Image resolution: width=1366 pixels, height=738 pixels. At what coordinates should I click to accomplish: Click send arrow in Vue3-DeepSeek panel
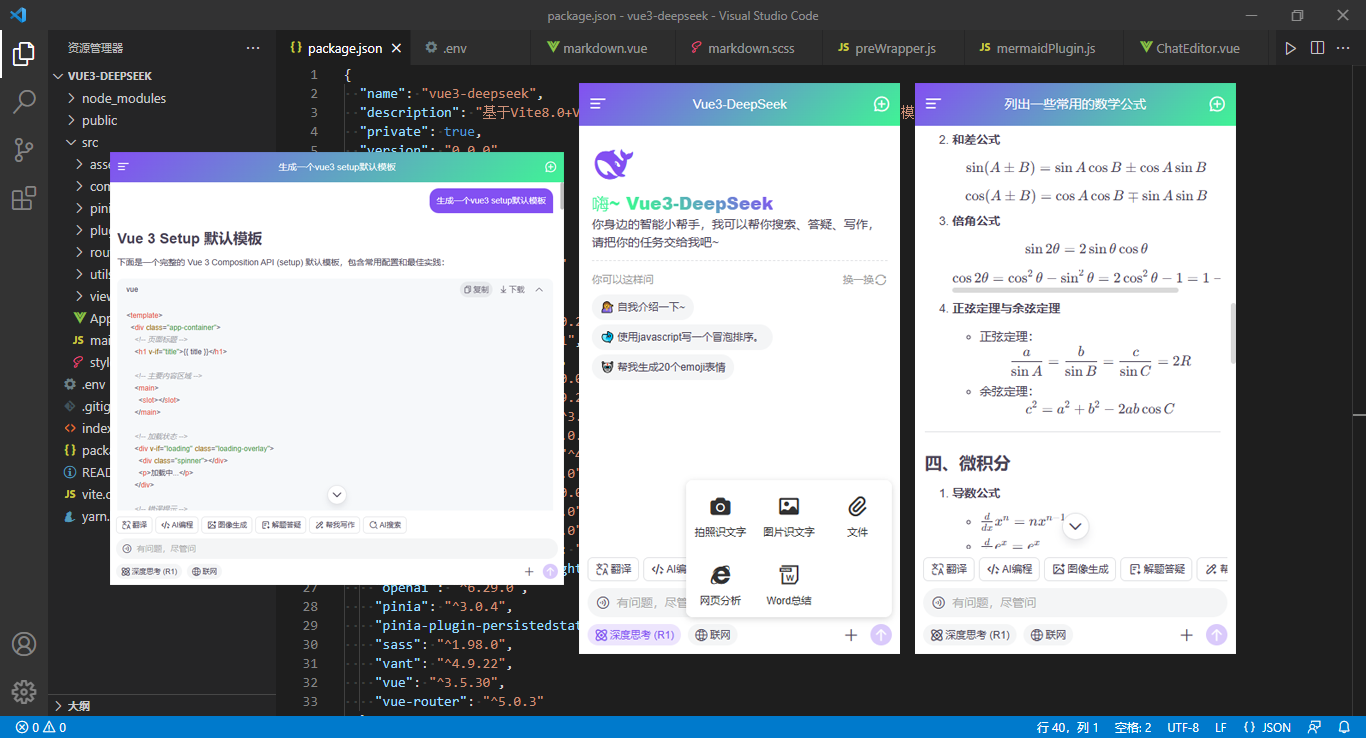[x=881, y=635]
